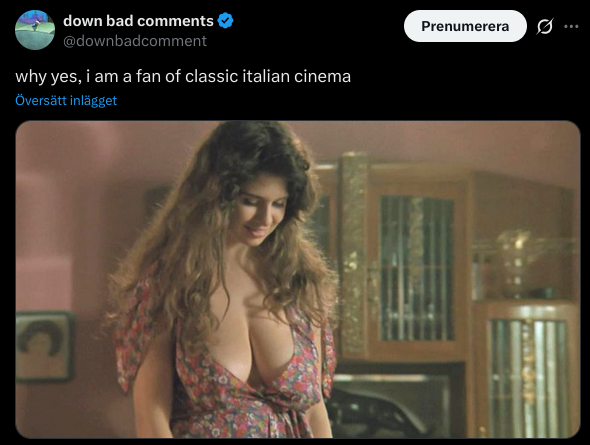The width and height of the screenshot is (590, 445).
Task: Visit profile via gray @downbadcomment text
Action: pos(135,41)
